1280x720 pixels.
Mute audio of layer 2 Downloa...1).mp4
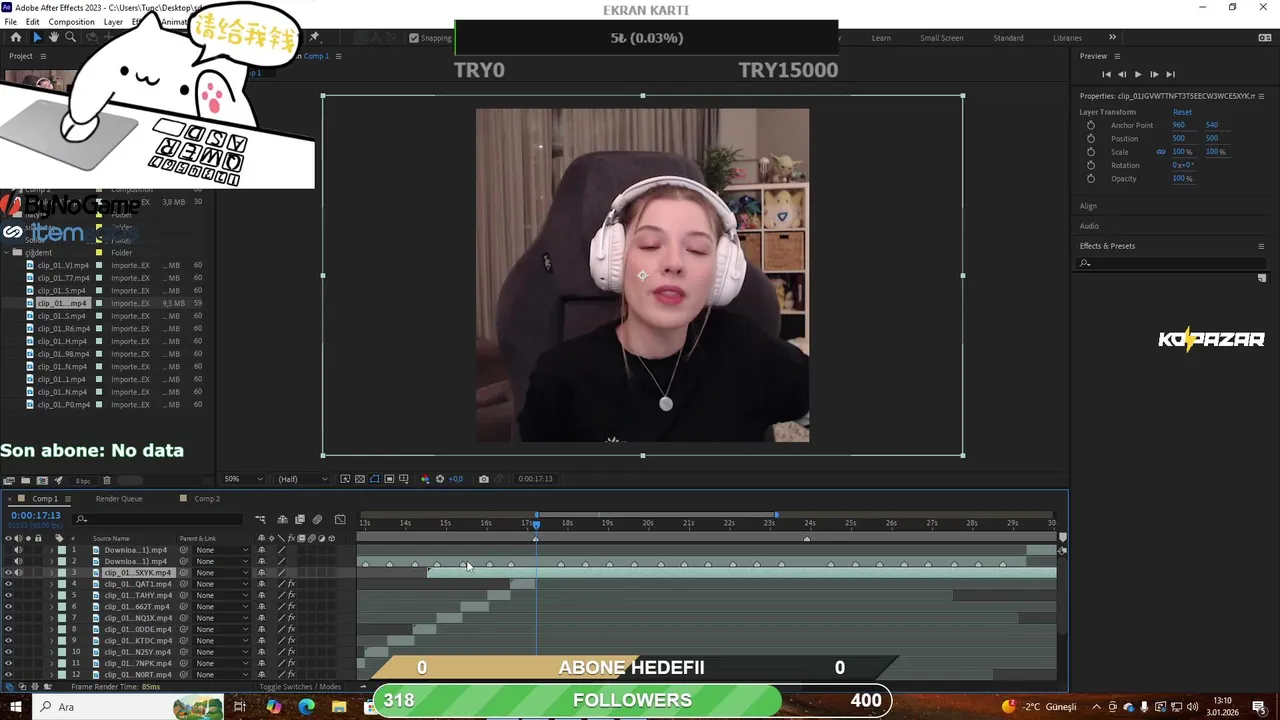(x=18, y=561)
